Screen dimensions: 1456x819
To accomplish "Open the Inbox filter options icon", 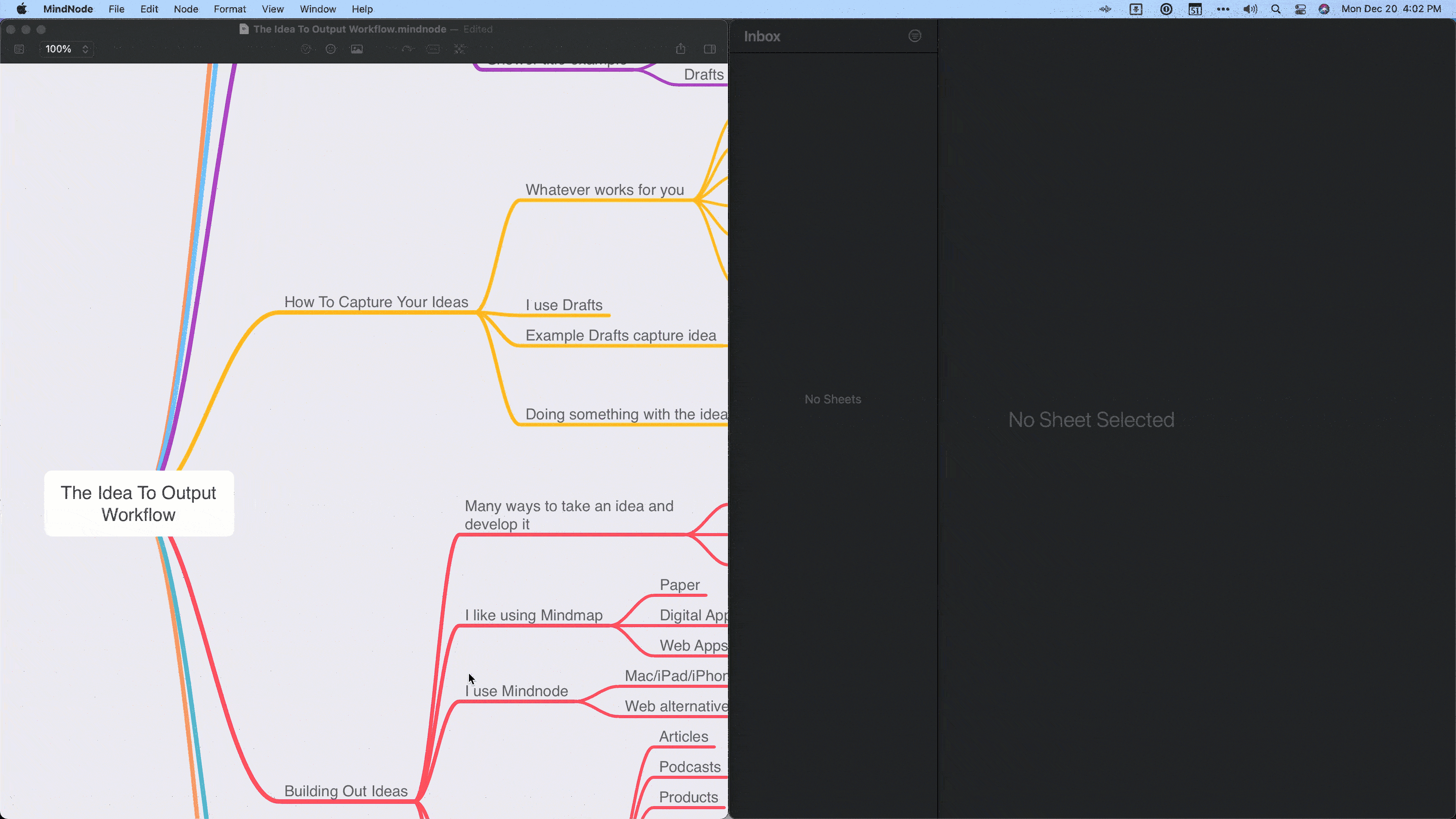I will coord(915,36).
